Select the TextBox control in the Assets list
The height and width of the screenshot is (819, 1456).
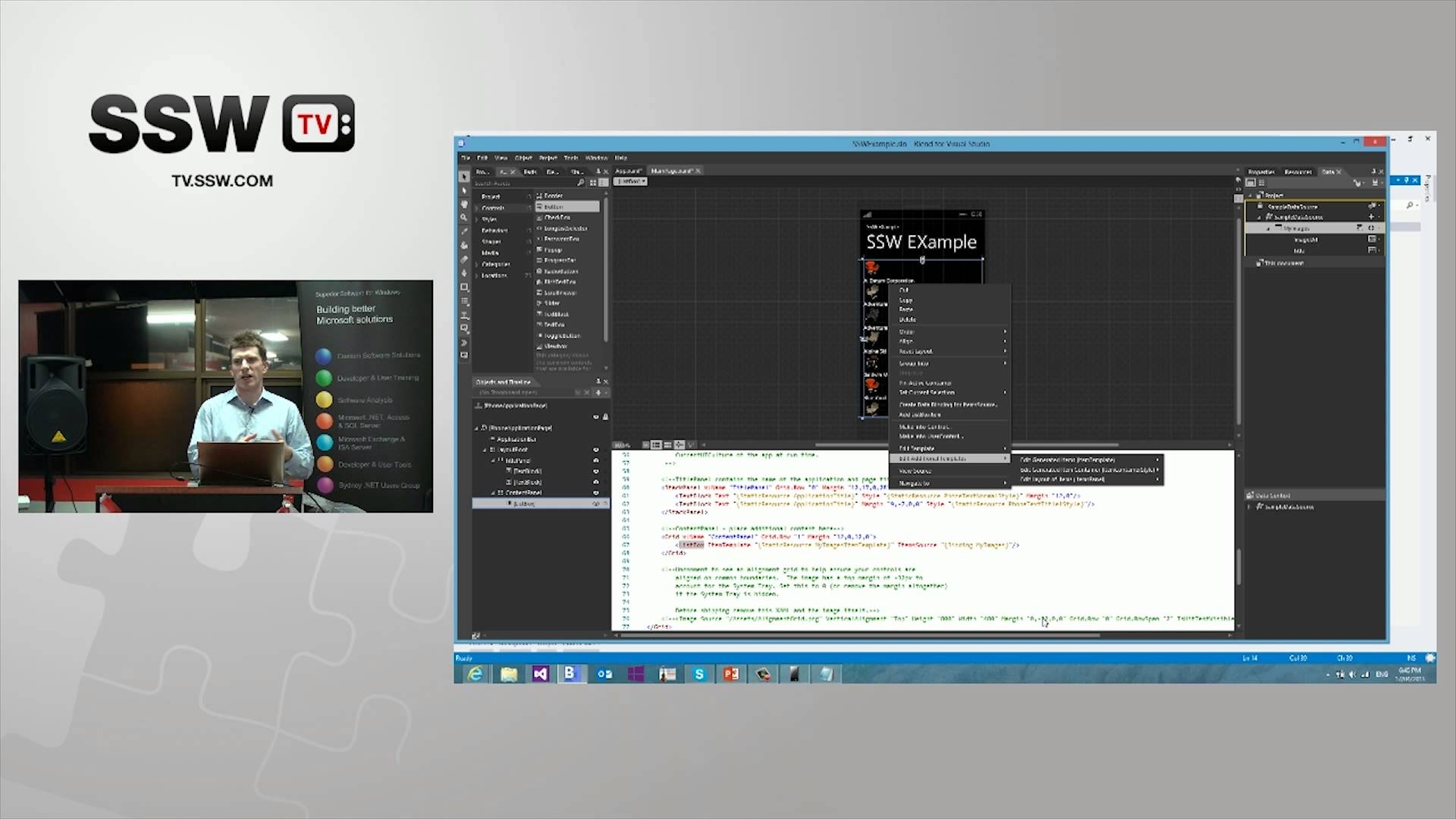click(555, 325)
